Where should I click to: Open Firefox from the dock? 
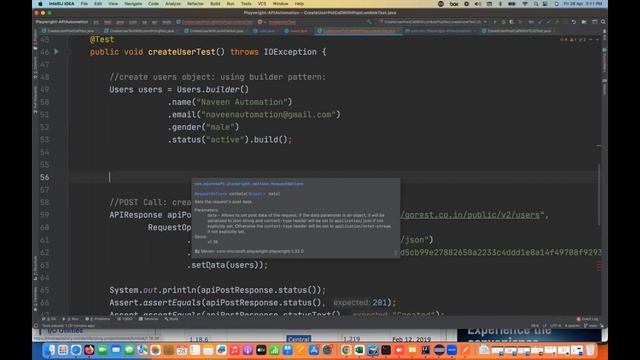(89, 350)
